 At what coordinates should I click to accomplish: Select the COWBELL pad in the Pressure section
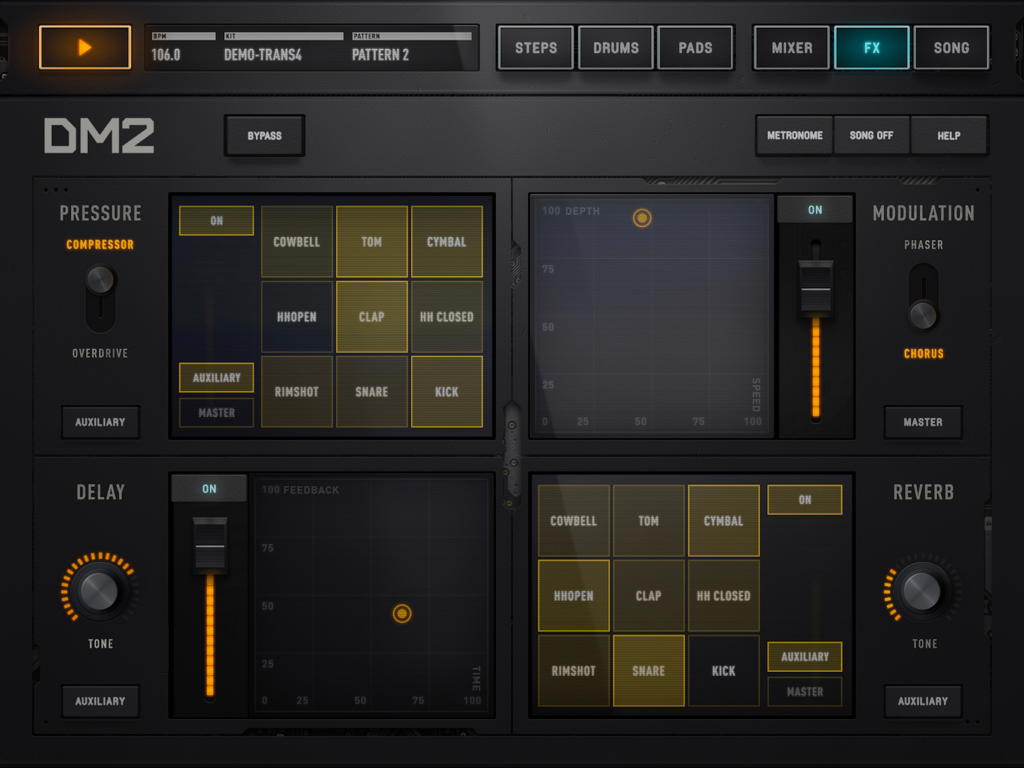click(296, 241)
